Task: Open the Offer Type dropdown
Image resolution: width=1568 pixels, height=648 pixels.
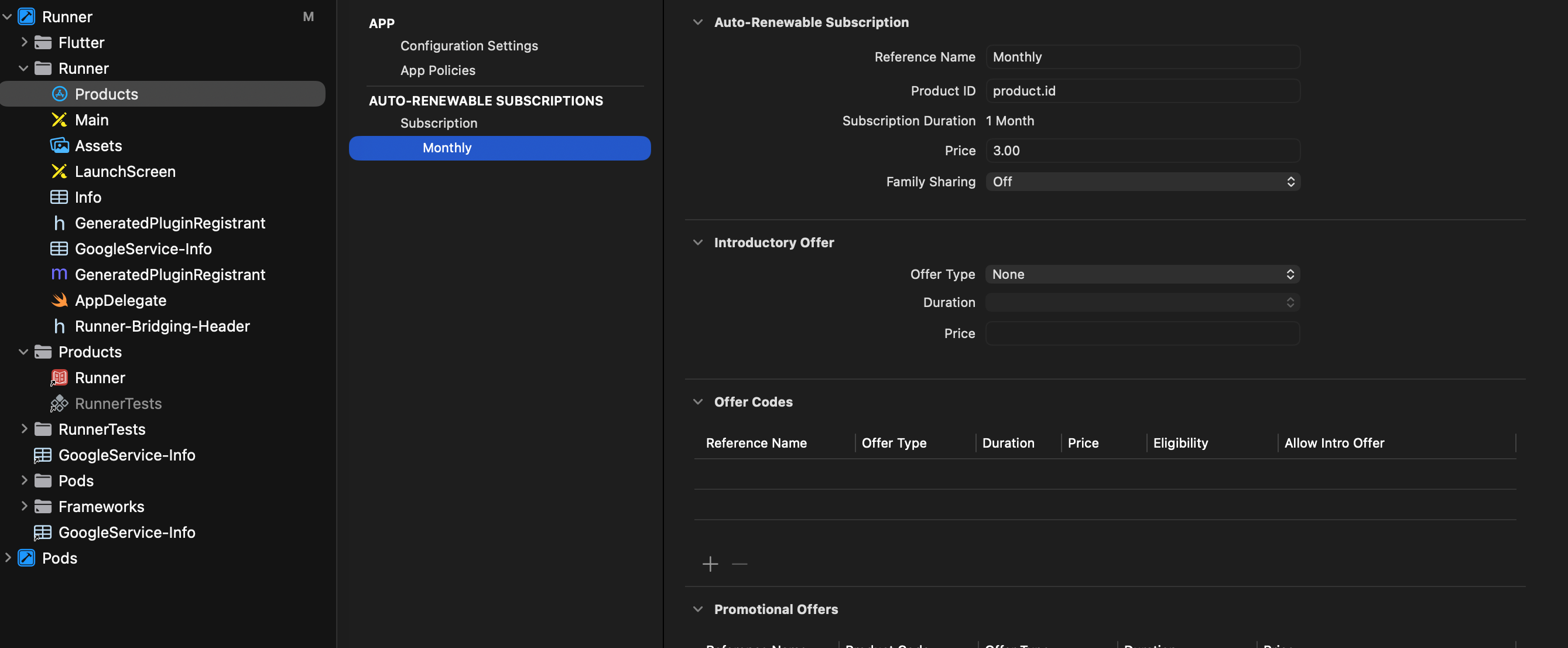Action: pyautogui.click(x=1142, y=274)
